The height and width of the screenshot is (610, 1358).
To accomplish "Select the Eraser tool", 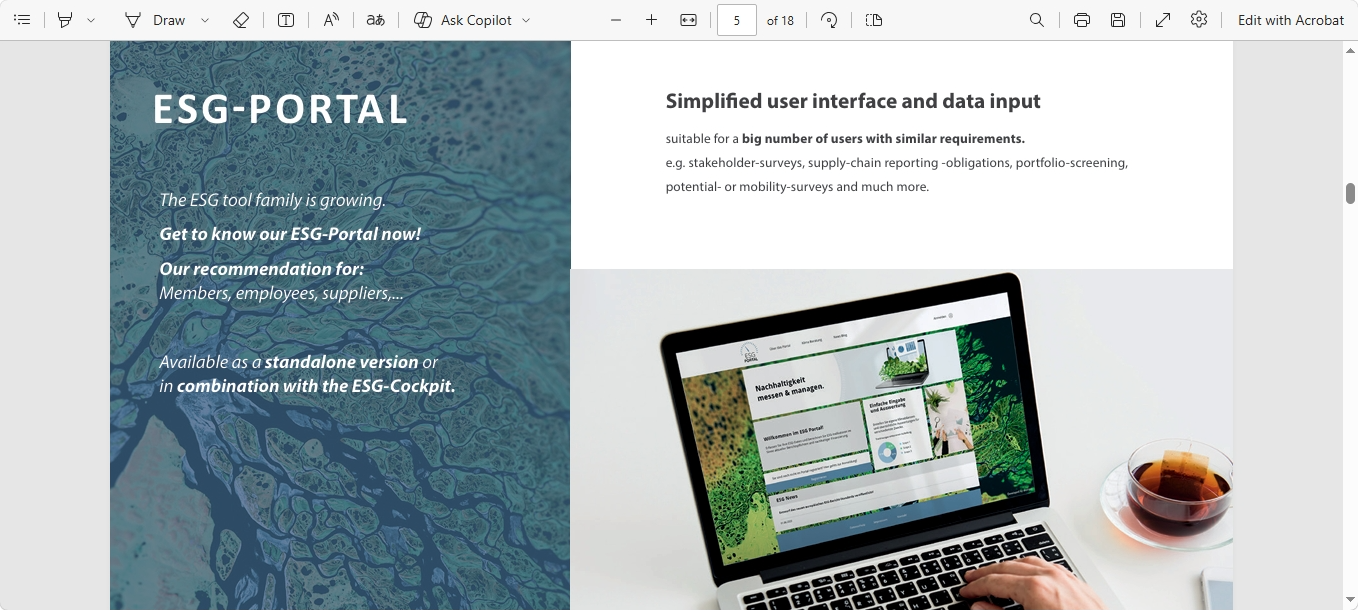I will click(240, 20).
